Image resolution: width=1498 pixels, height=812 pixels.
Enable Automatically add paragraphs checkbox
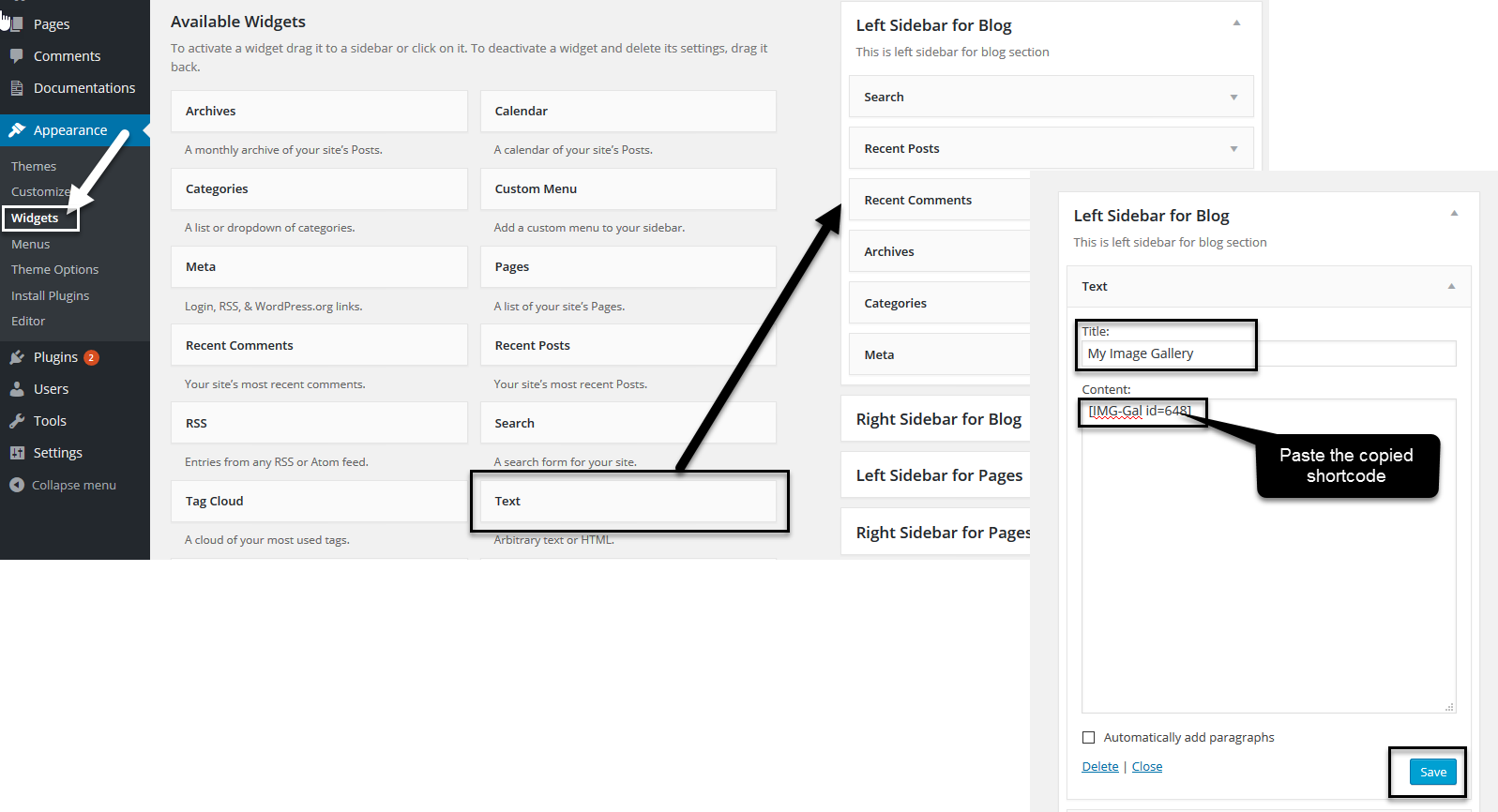pos(1088,738)
